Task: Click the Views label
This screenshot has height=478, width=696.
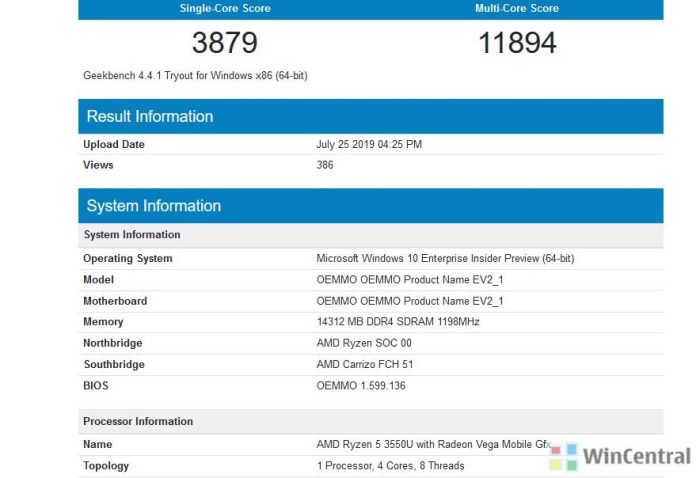Action: 98,165
